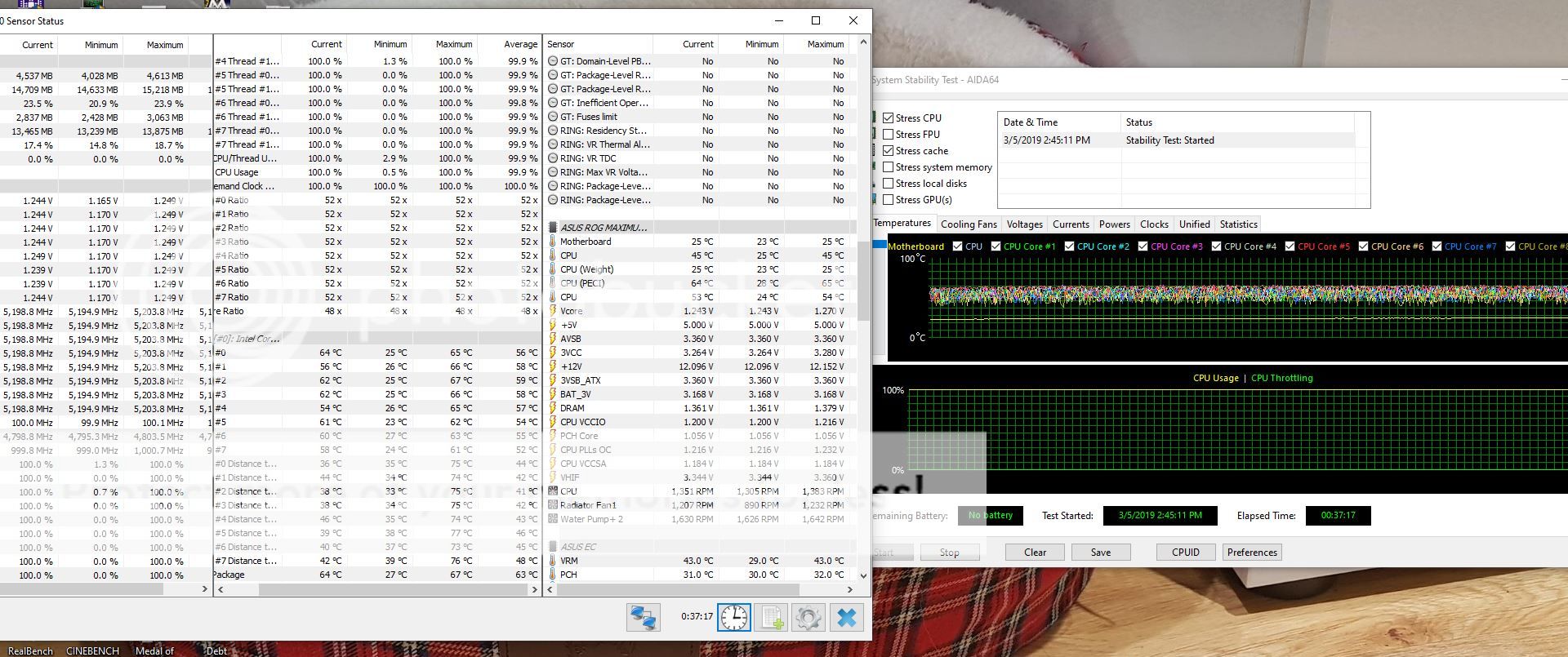Uncheck the Stress cache option
This screenshot has height=657, width=1568.
pyautogui.click(x=888, y=151)
